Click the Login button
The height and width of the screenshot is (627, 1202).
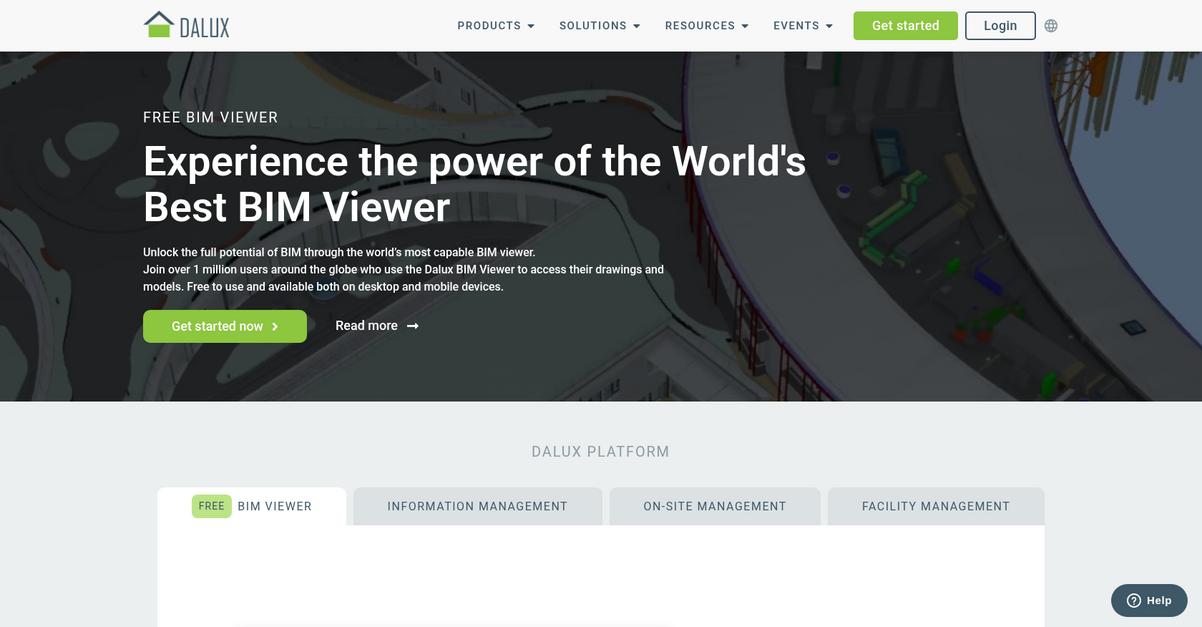click(x=1000, y=26)
